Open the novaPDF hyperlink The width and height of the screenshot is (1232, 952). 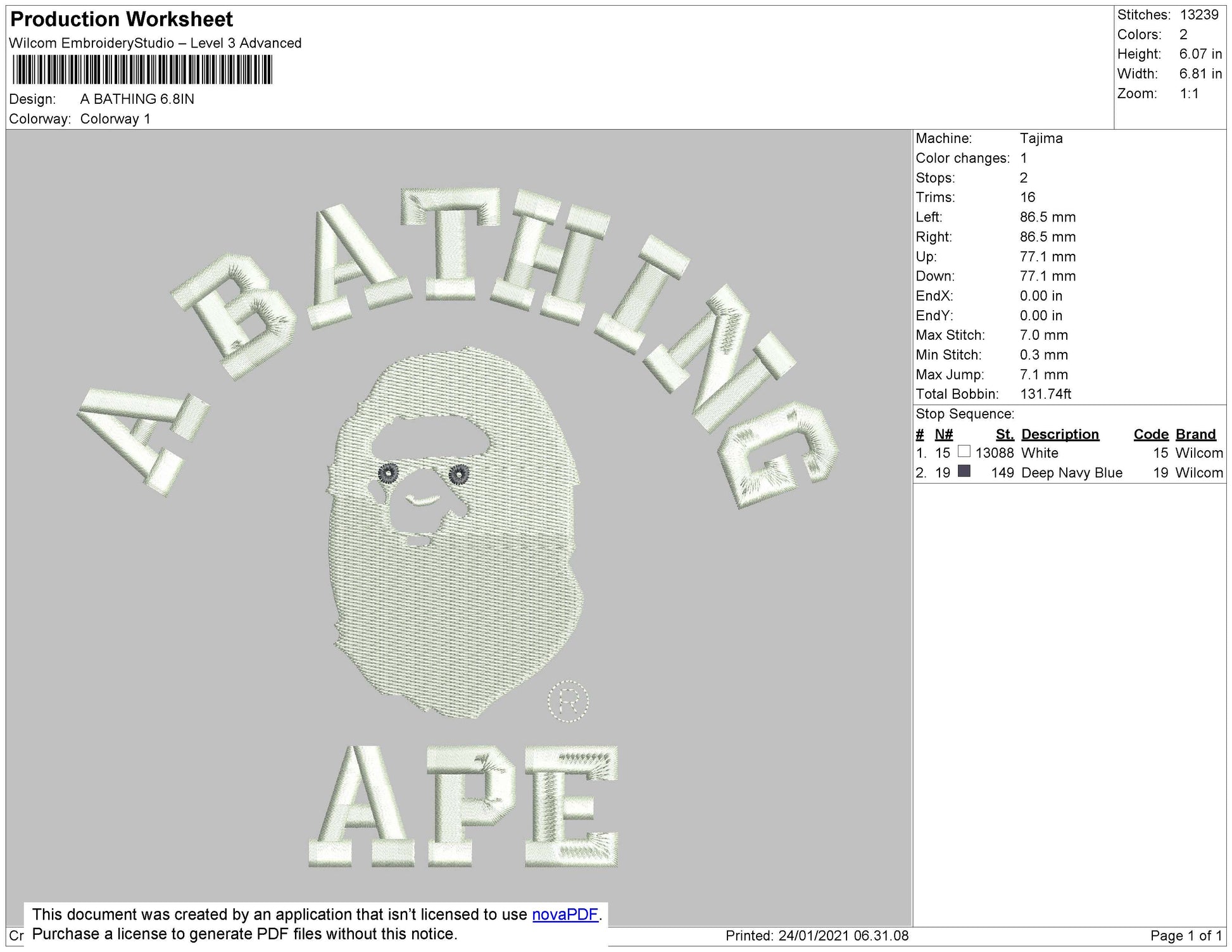(x=565, y=914)
